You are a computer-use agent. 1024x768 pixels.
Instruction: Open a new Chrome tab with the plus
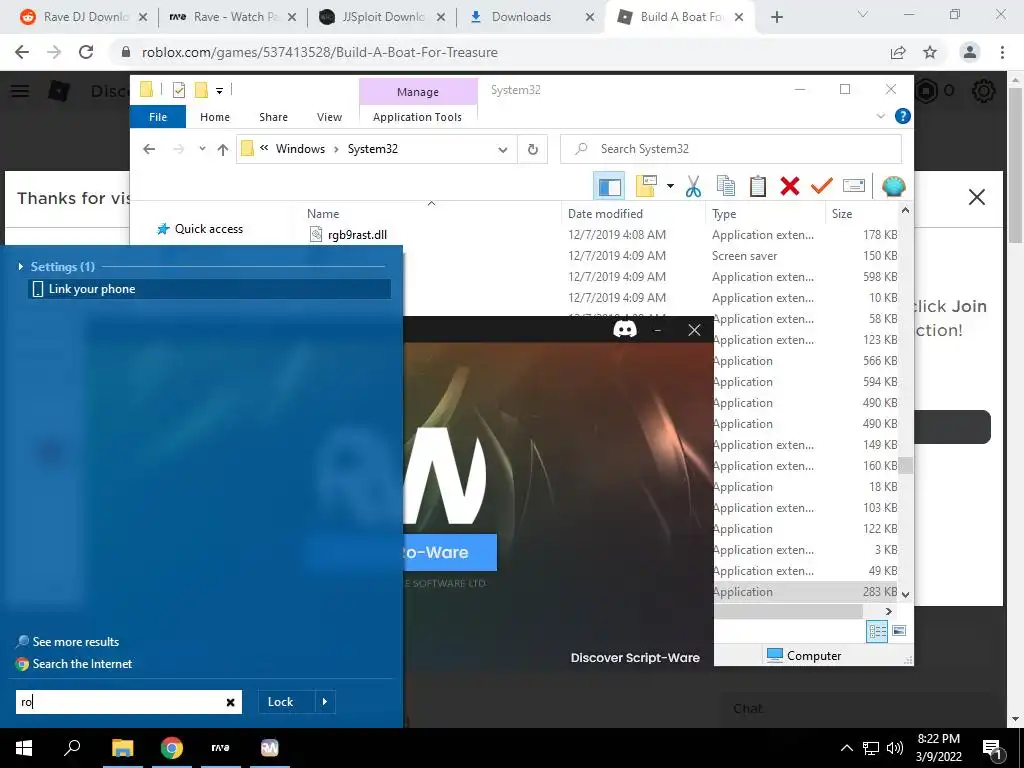click(x=776, y=17)
